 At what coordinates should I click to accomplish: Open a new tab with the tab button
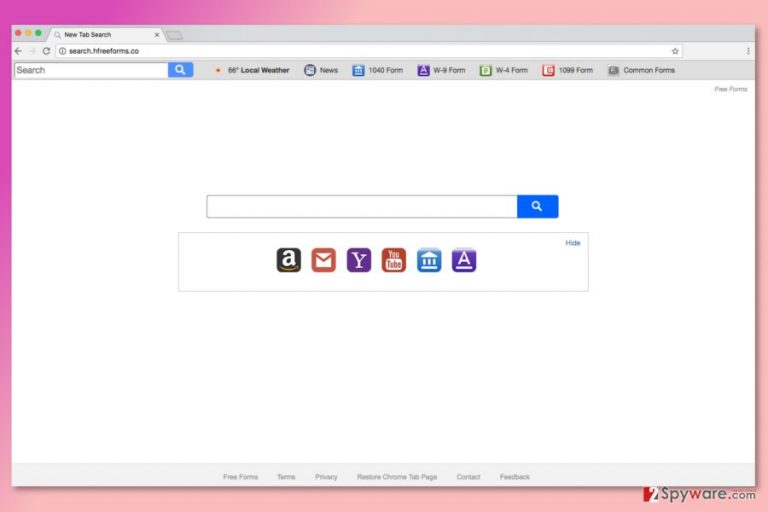(174, 35)
